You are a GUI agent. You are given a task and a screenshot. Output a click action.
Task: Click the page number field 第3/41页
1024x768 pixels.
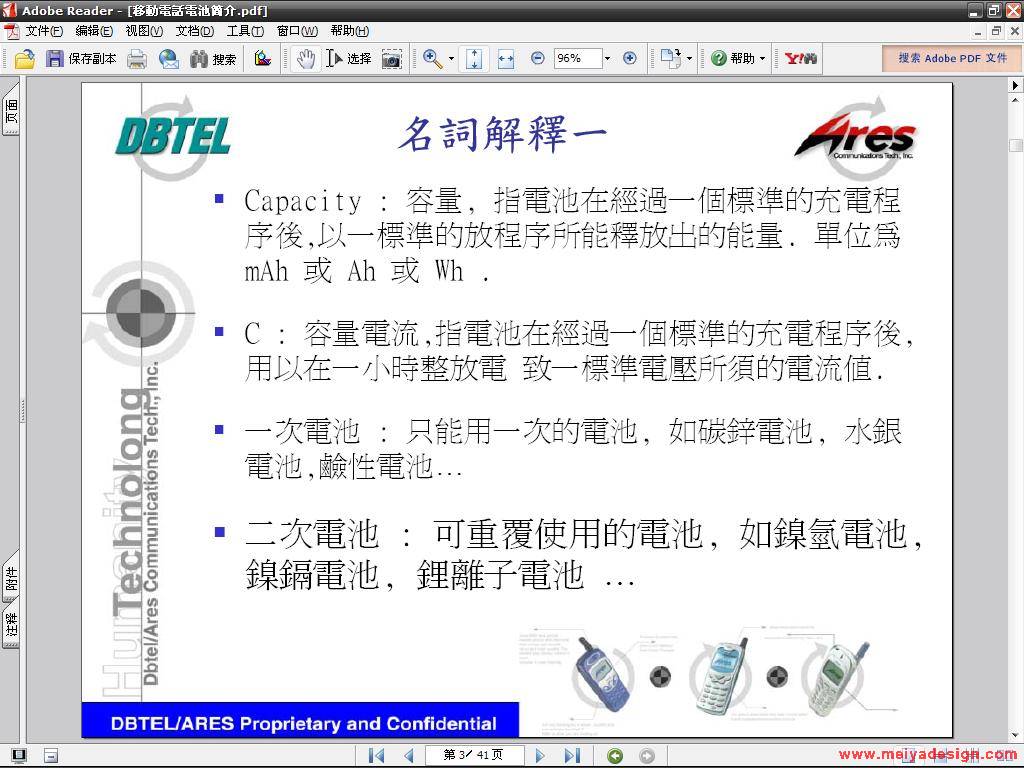(x=473, y=755)
